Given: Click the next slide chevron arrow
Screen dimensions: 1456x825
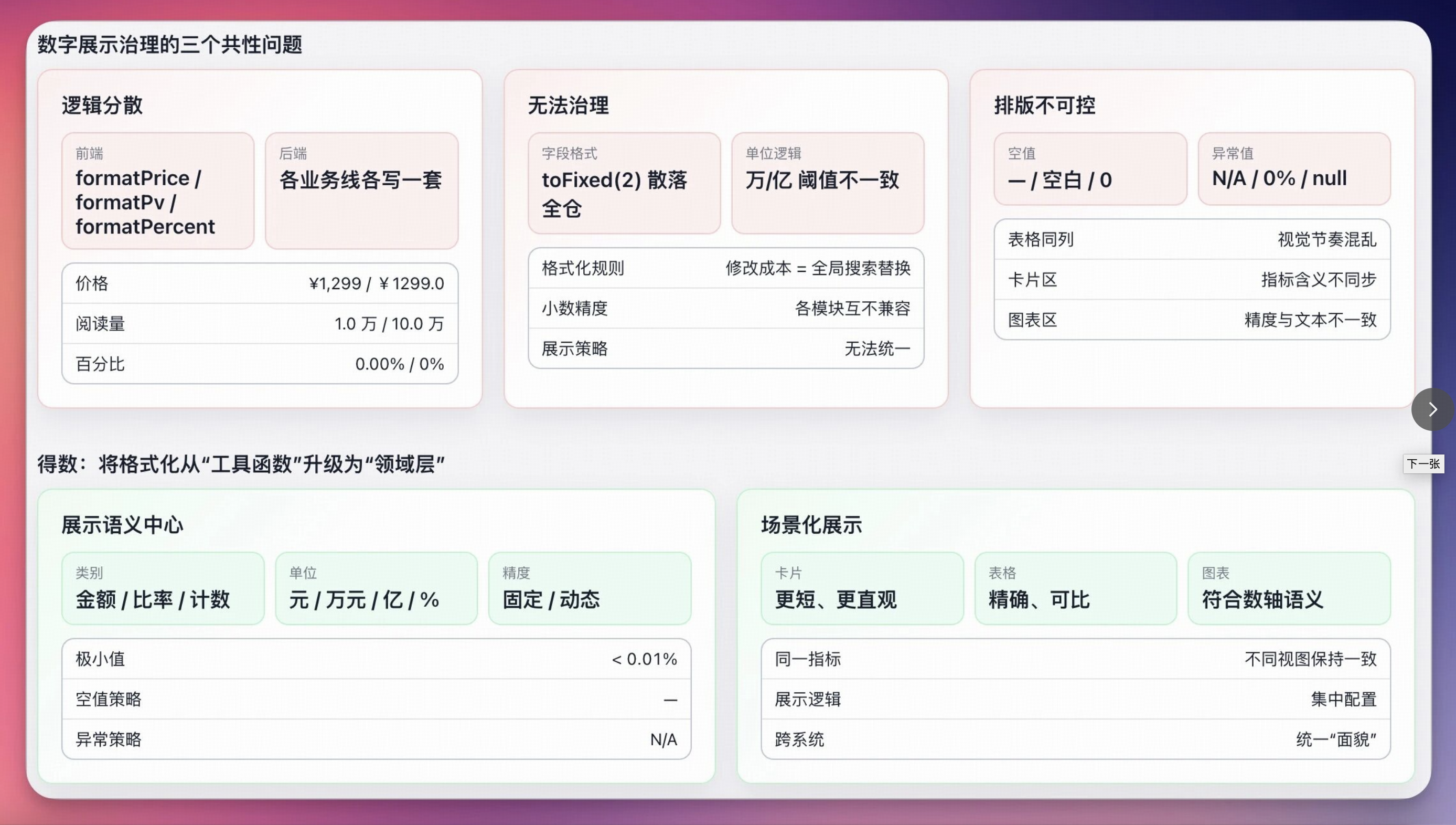Looking at the screenshot, I should pyautogui.click(x=1433, y=409).
